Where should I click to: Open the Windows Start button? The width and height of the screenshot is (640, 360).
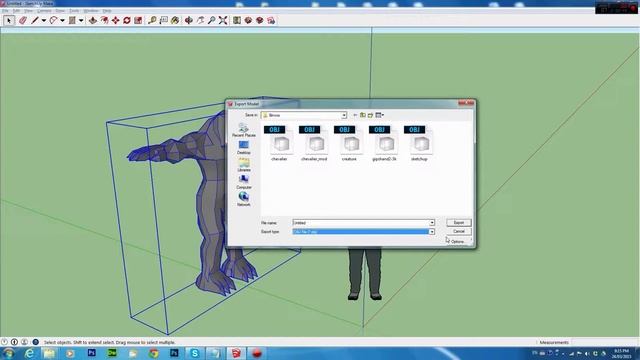pos(9,353)
